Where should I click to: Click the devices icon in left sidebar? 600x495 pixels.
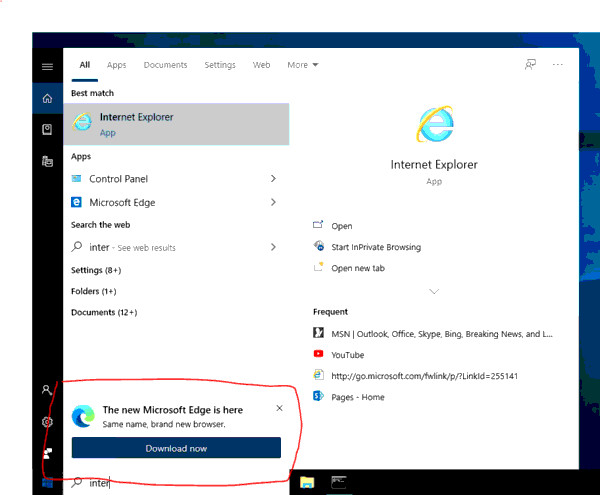pos(47,161)
